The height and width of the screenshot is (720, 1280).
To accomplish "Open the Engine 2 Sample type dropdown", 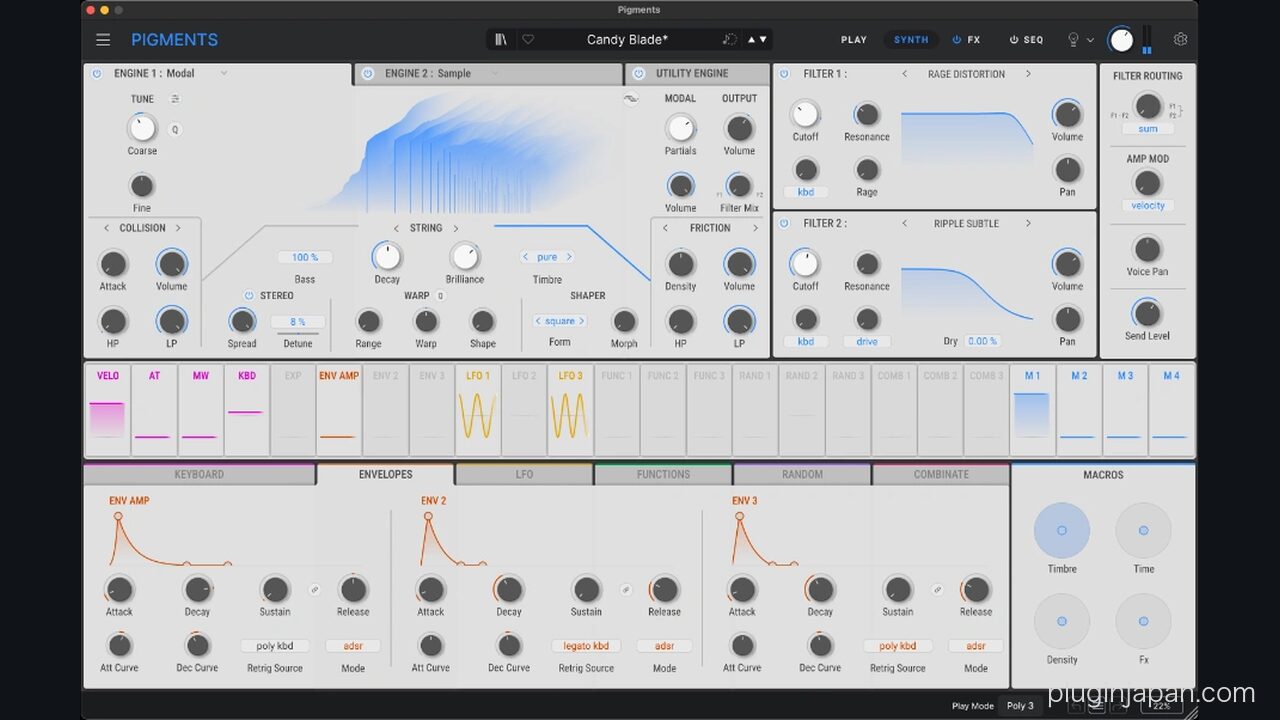I will click(x=494, y=74).
